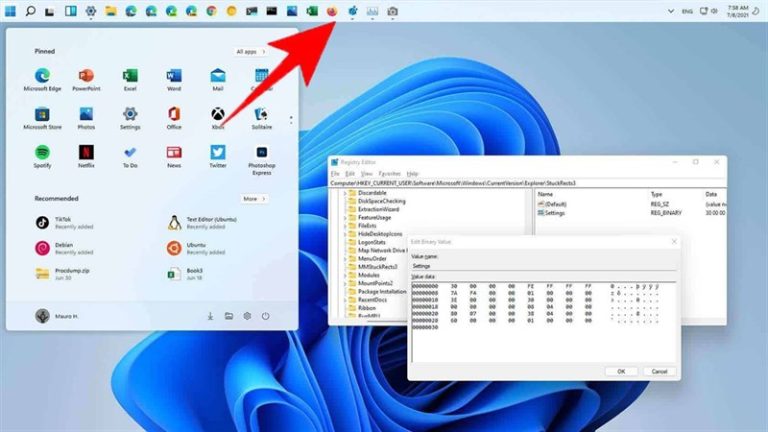The width and height of the screenshot is (768, 432).
Task: Click OK in Edit Binary Value dialog
Action: [x=620, y=370]
